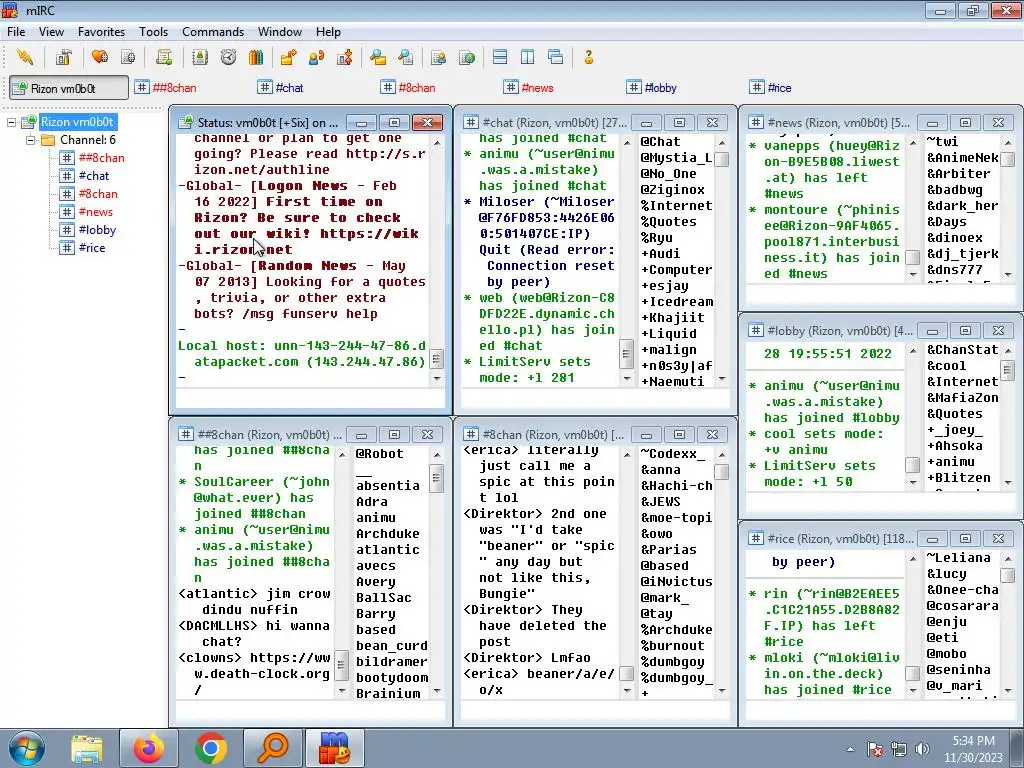Screen dimensions: 1024x768
Task: Open the DCC Options toolbar icon
Action: point(345,57)
